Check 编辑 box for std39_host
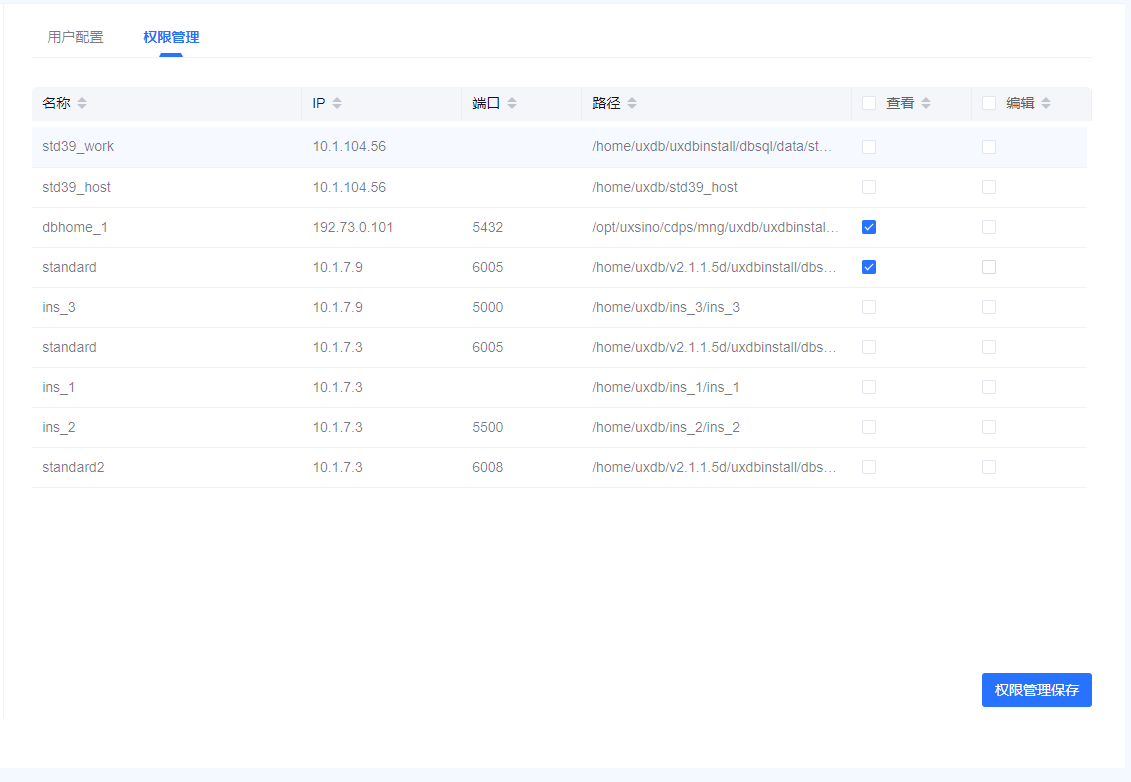Screen dimensions: 1131x782 [989, 187]
